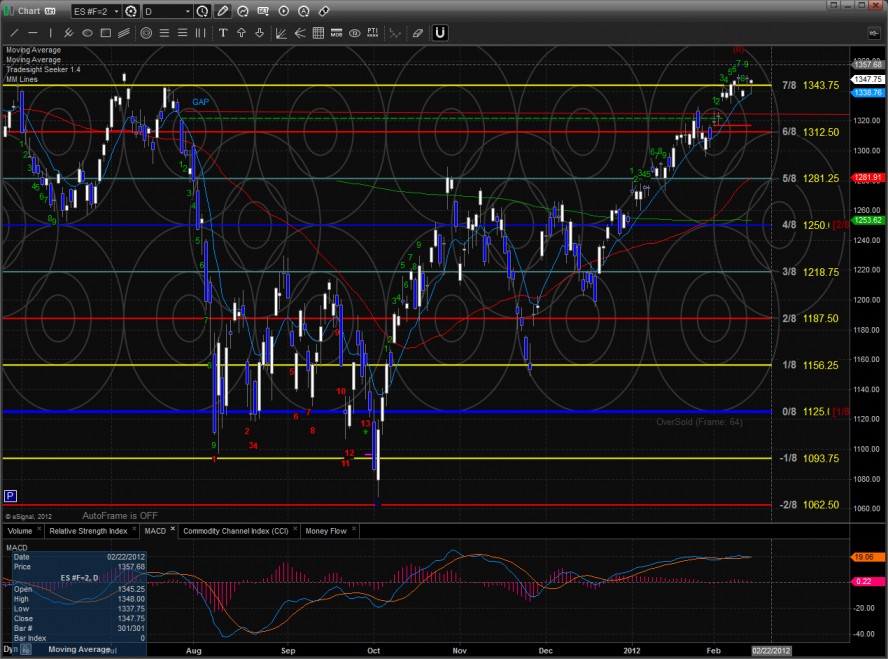Viewport: 888px width, 659px height.
Task: Click the scale toggle in the top-right chart corner
Action: 873,33
